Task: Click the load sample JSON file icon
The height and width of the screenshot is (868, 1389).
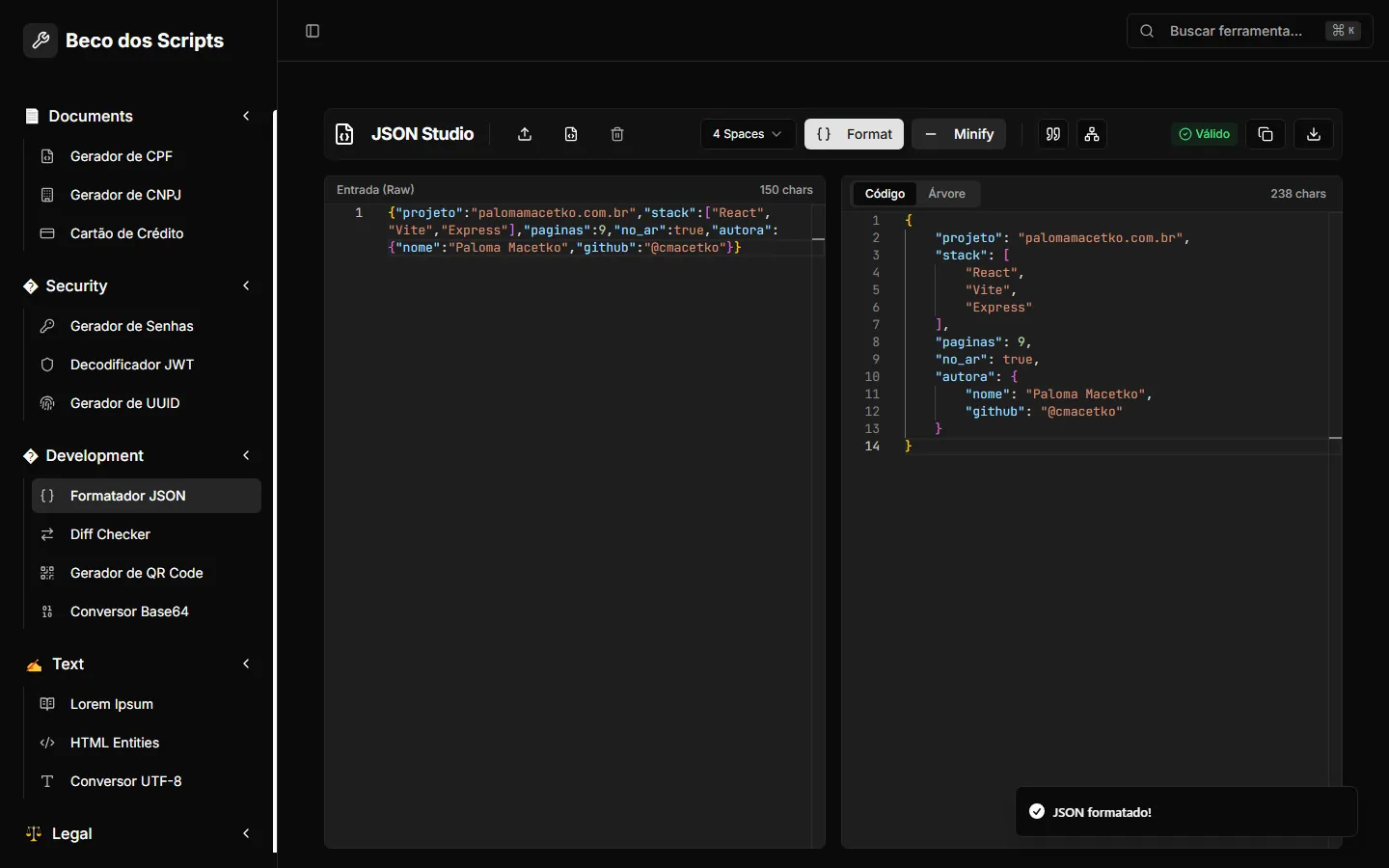Action: click(571, 134)
